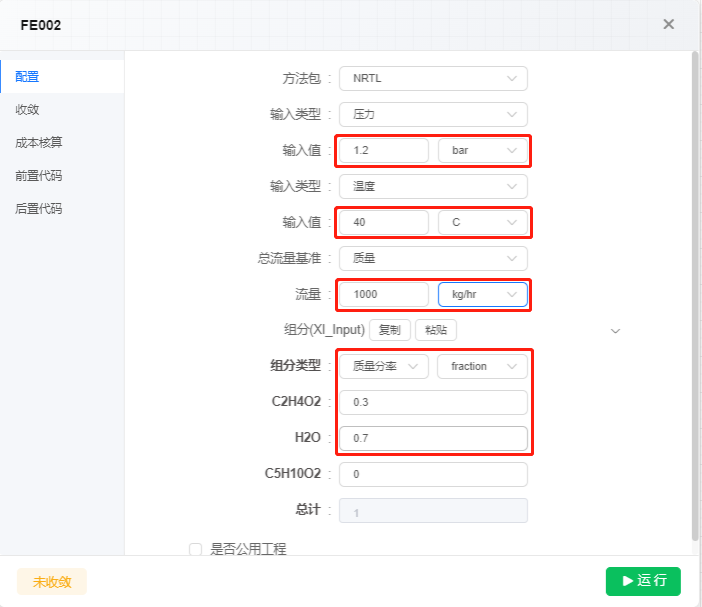Change the bar pressure unit dropdown
The width and height of the screenshot is (702, 607).
[483, 150]
